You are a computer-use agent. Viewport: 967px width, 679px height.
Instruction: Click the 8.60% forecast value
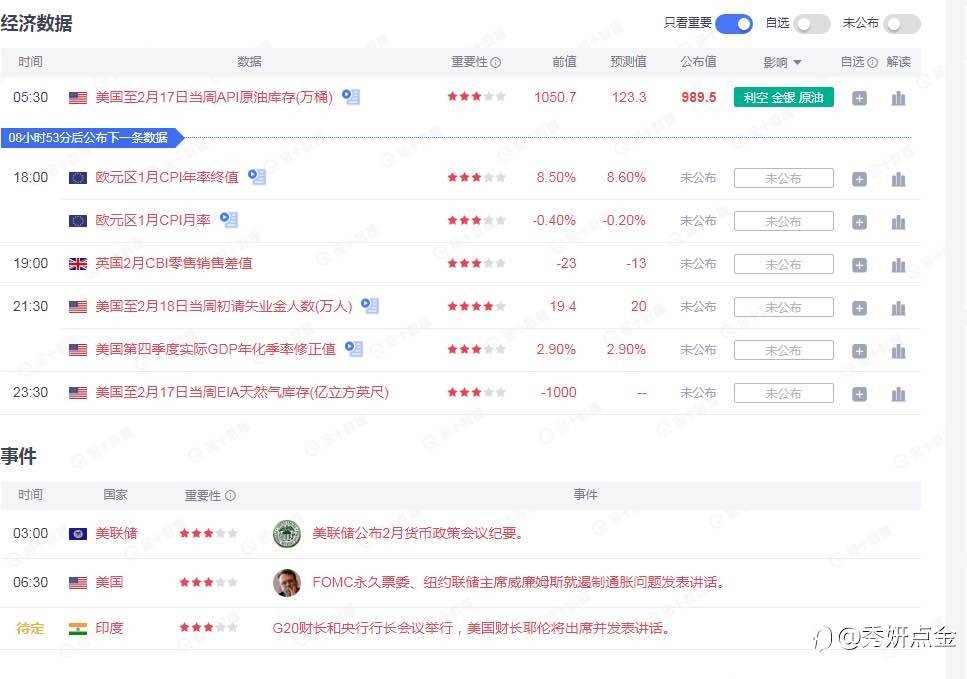[626, 178]
